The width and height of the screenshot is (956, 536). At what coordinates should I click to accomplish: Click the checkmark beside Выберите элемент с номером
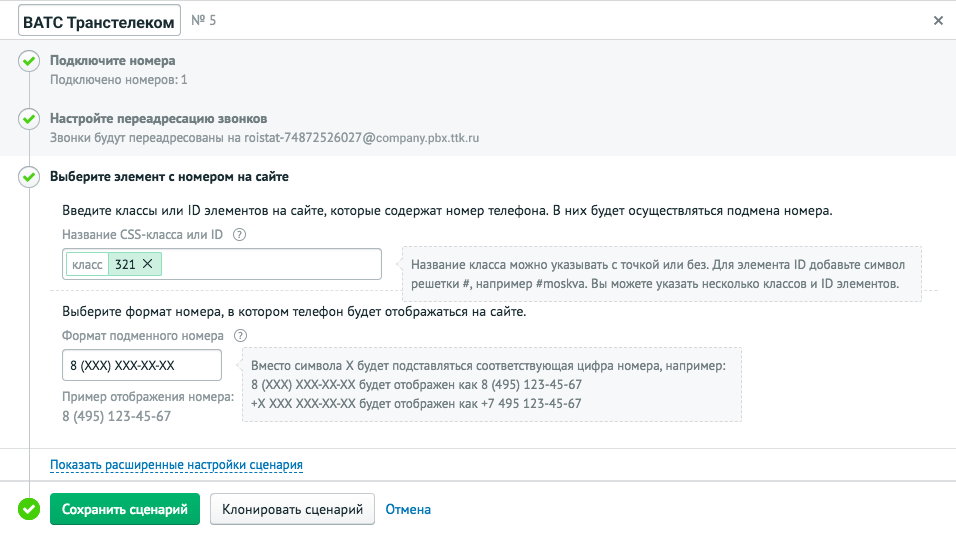(29, 177)
